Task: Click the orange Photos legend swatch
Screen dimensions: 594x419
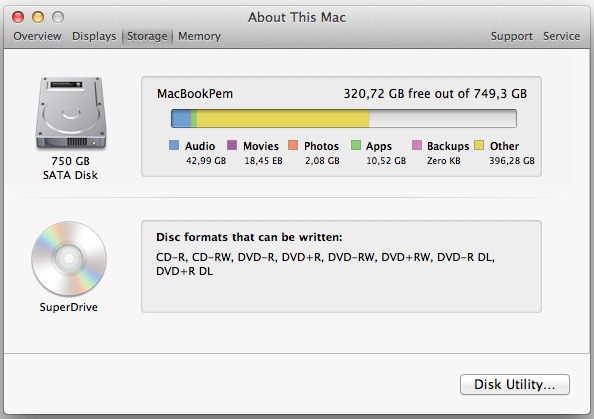Action: (293, 145)
